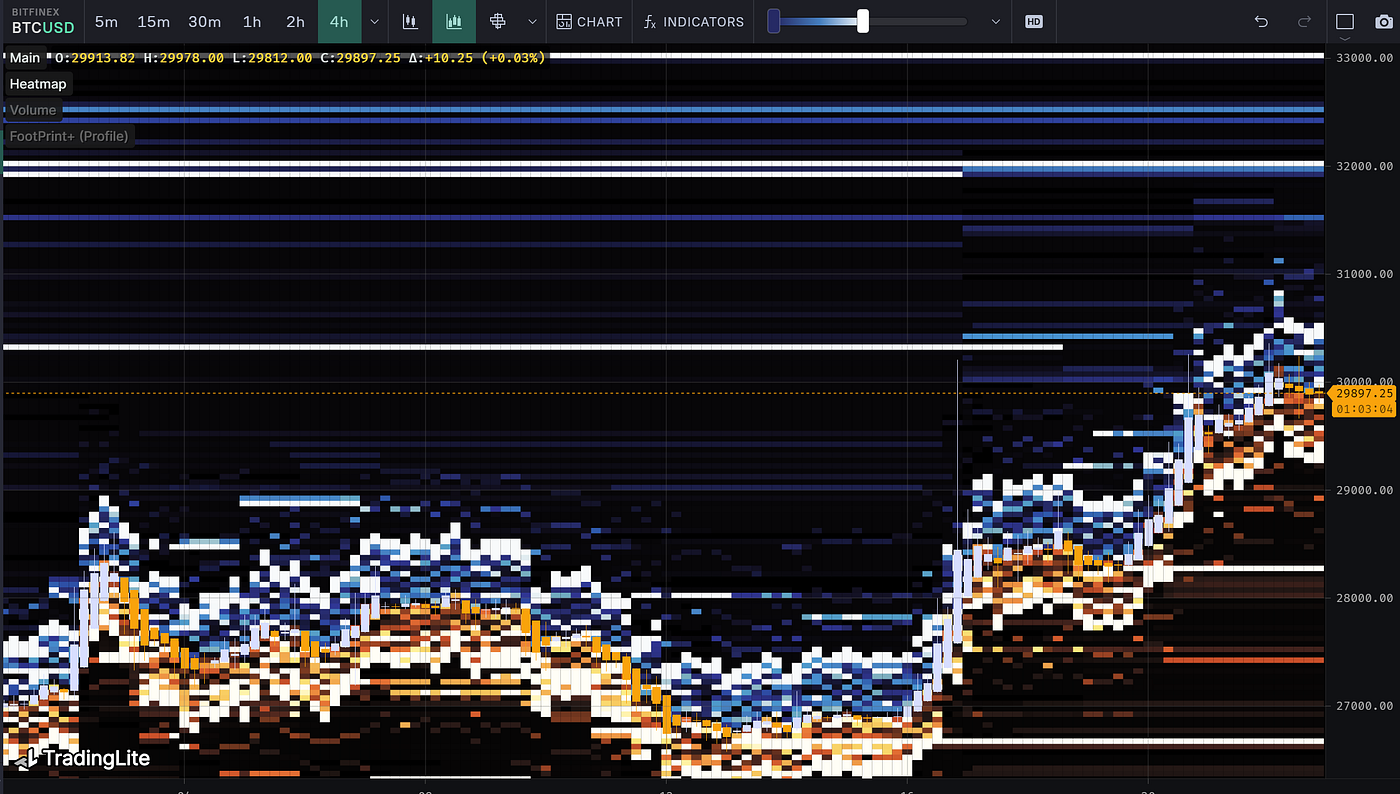Click the orange current price label 29897.25
Image resolution: width=1400 pixels, height=794 pixels.
pos(1363,394)
